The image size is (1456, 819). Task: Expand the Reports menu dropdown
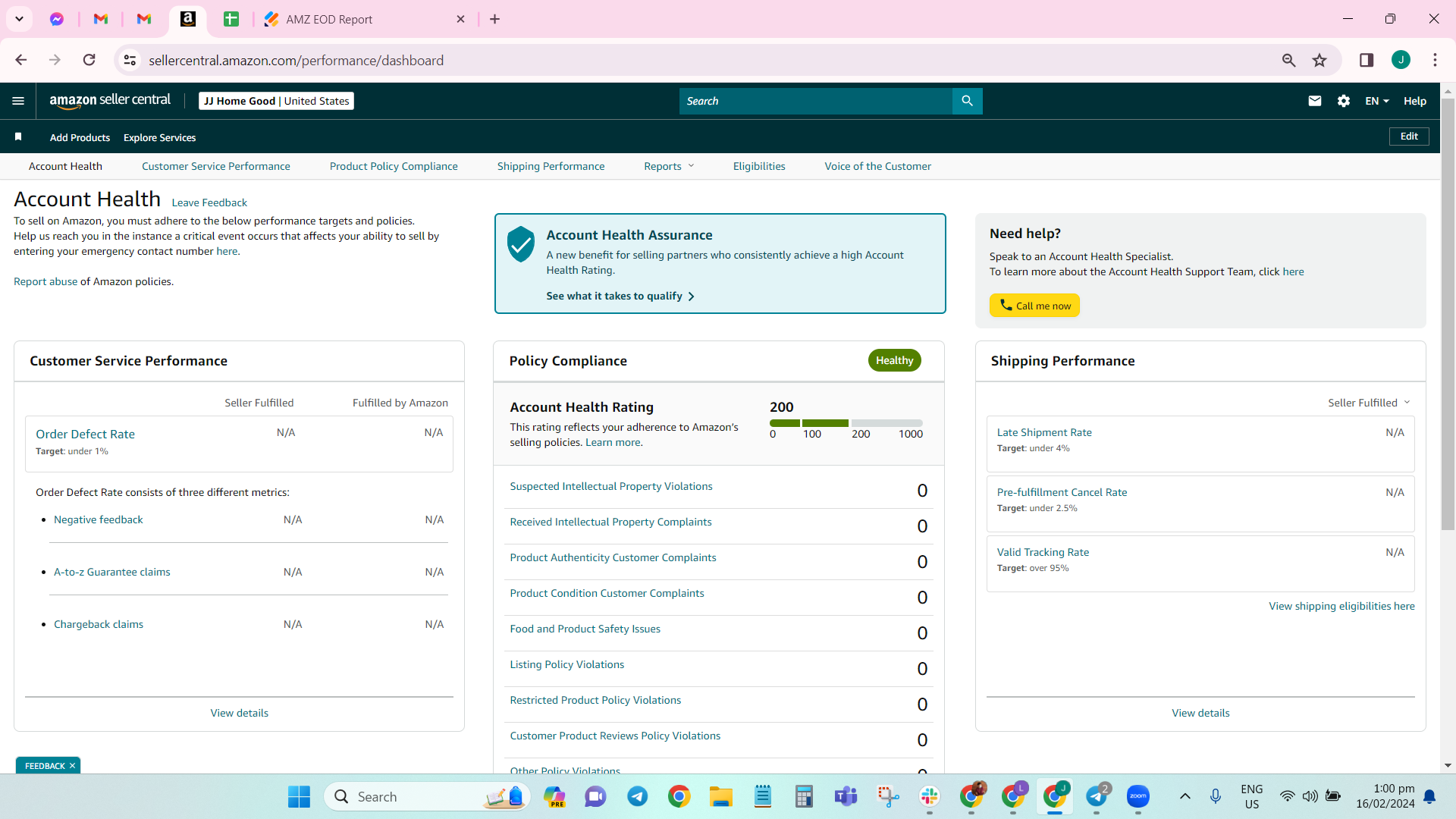pos(669,166)
